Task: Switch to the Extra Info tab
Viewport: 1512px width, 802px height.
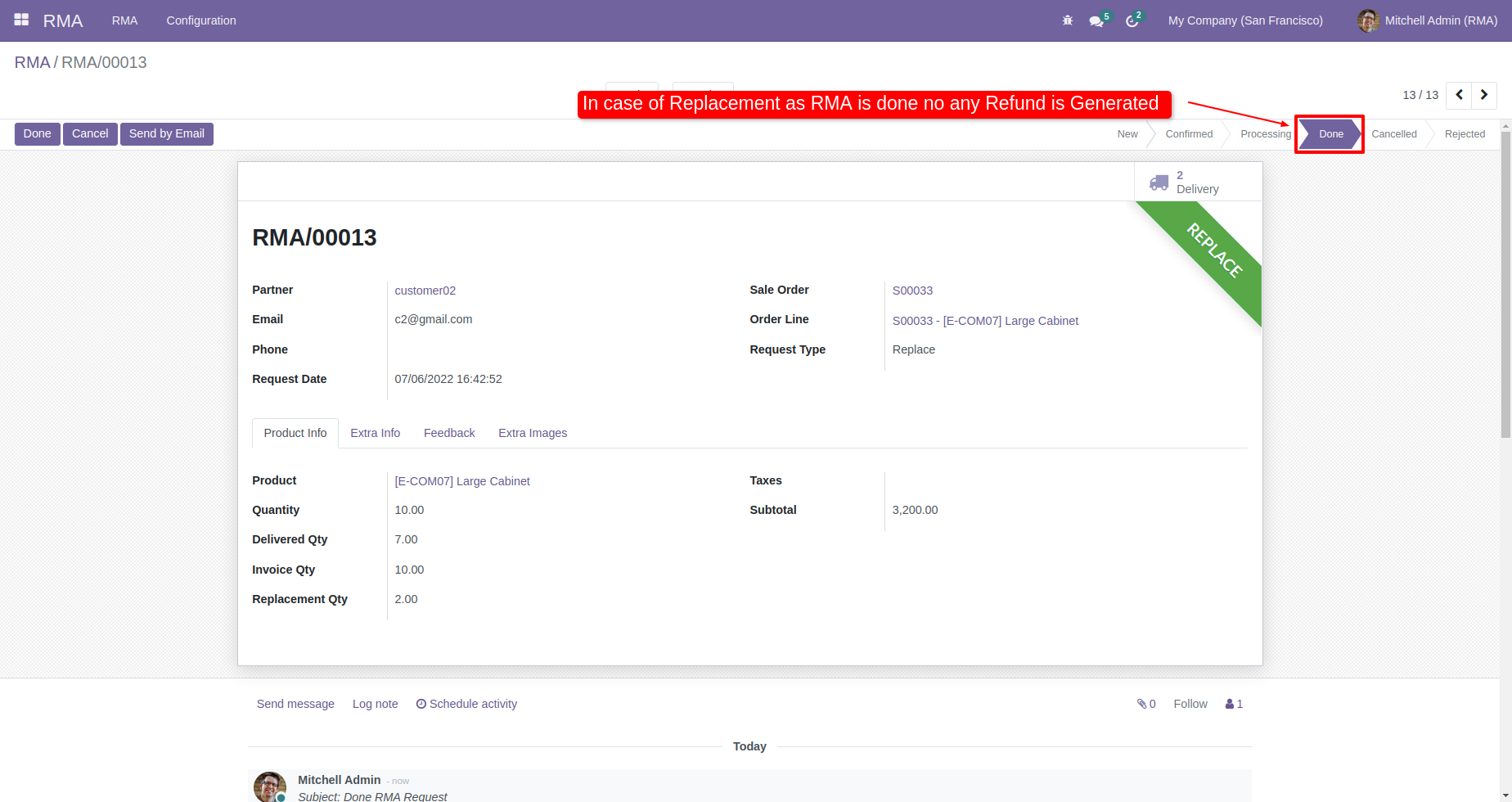Action: (376, 433)
